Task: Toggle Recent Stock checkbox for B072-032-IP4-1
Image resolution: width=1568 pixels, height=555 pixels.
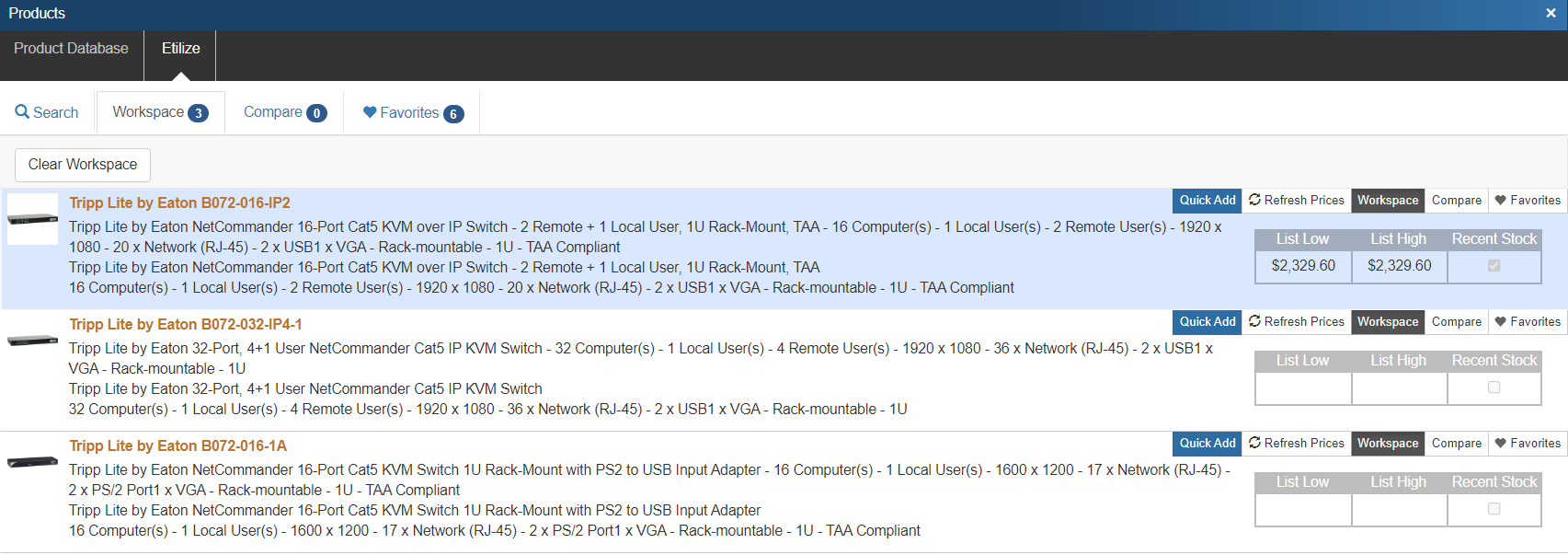Action: [x=1494, y=387]
